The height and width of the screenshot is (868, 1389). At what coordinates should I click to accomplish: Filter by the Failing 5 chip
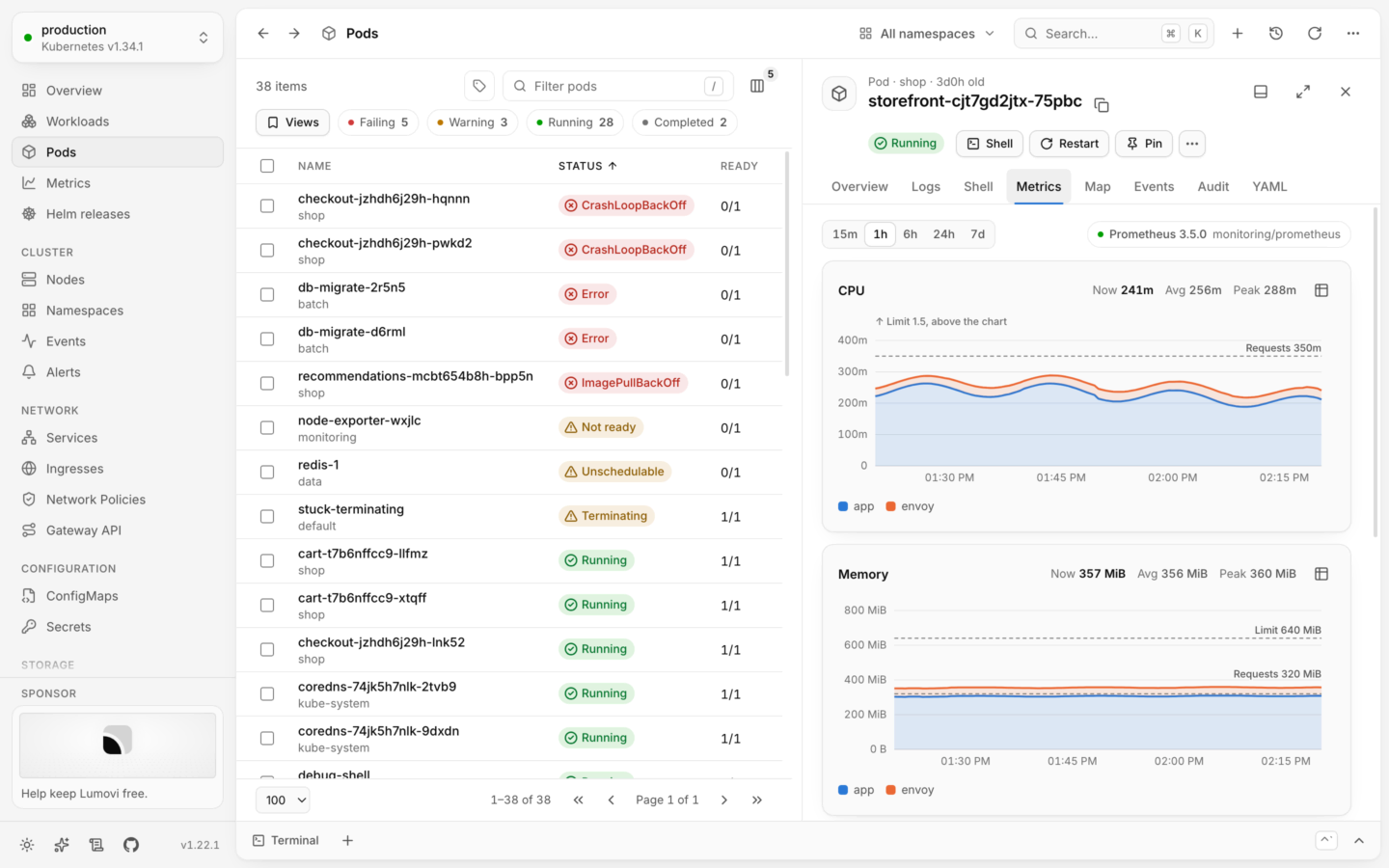(x=378, y=122)
